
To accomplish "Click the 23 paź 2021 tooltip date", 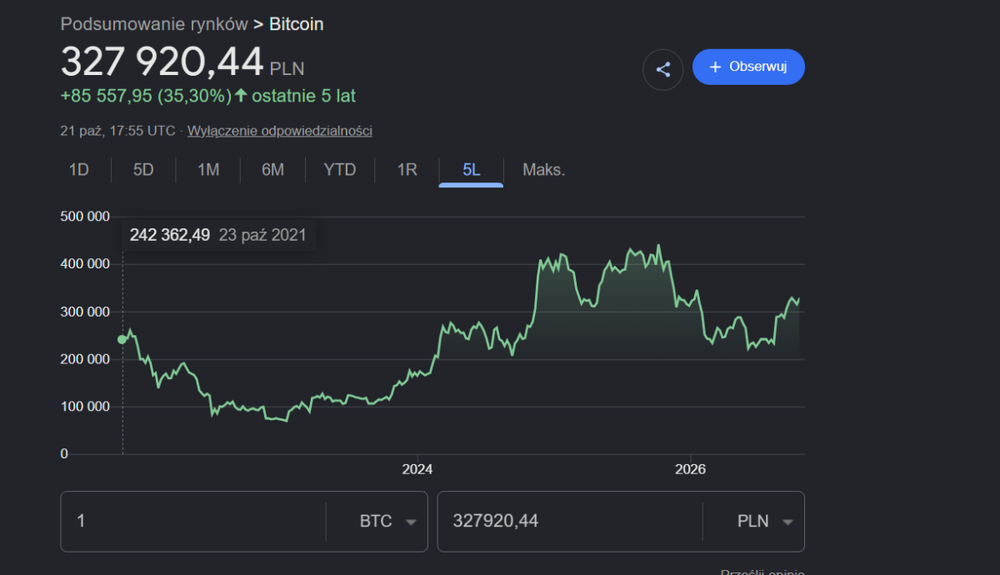I will 262,235.
